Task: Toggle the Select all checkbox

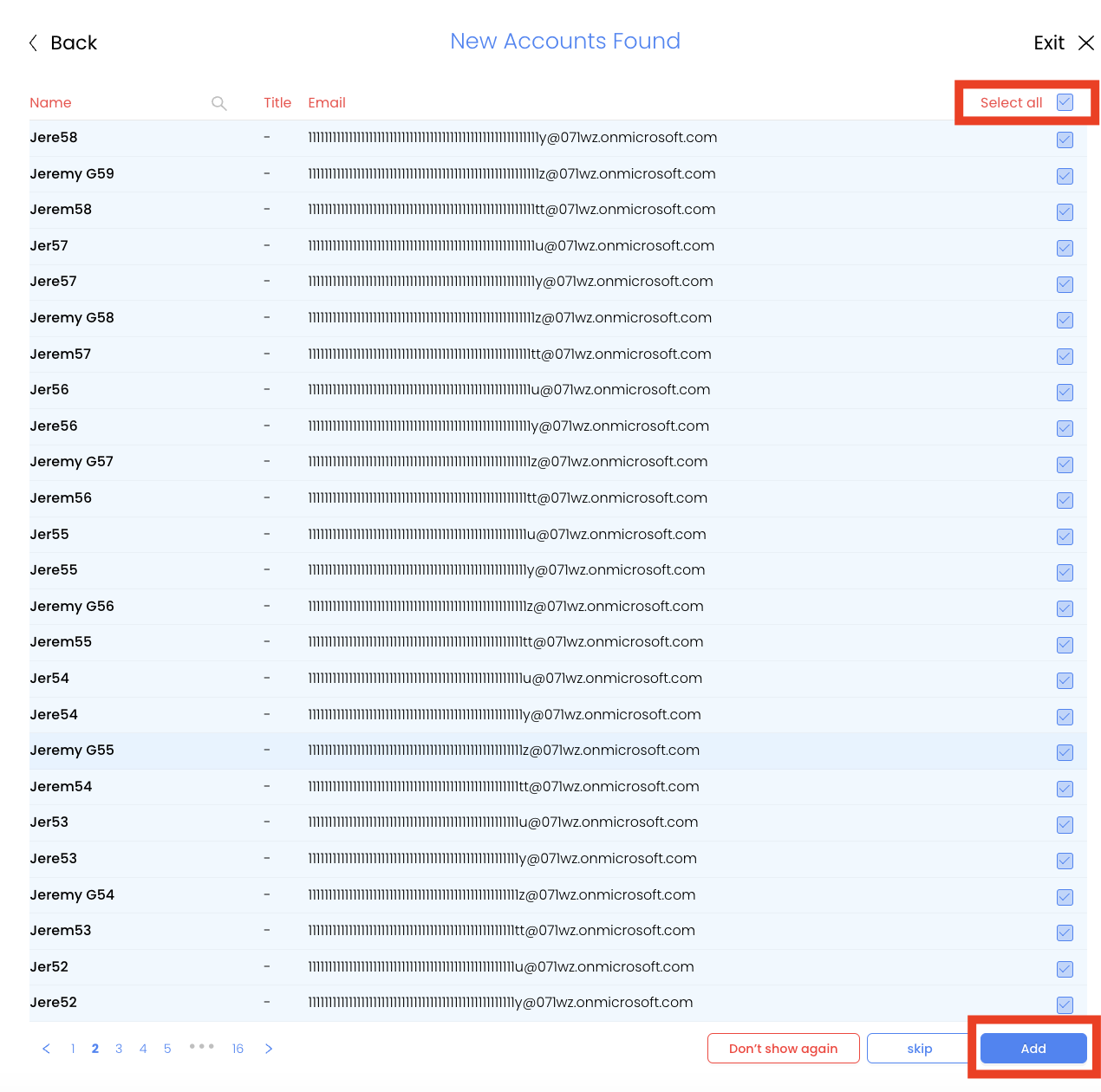Action: point(1065,102)
